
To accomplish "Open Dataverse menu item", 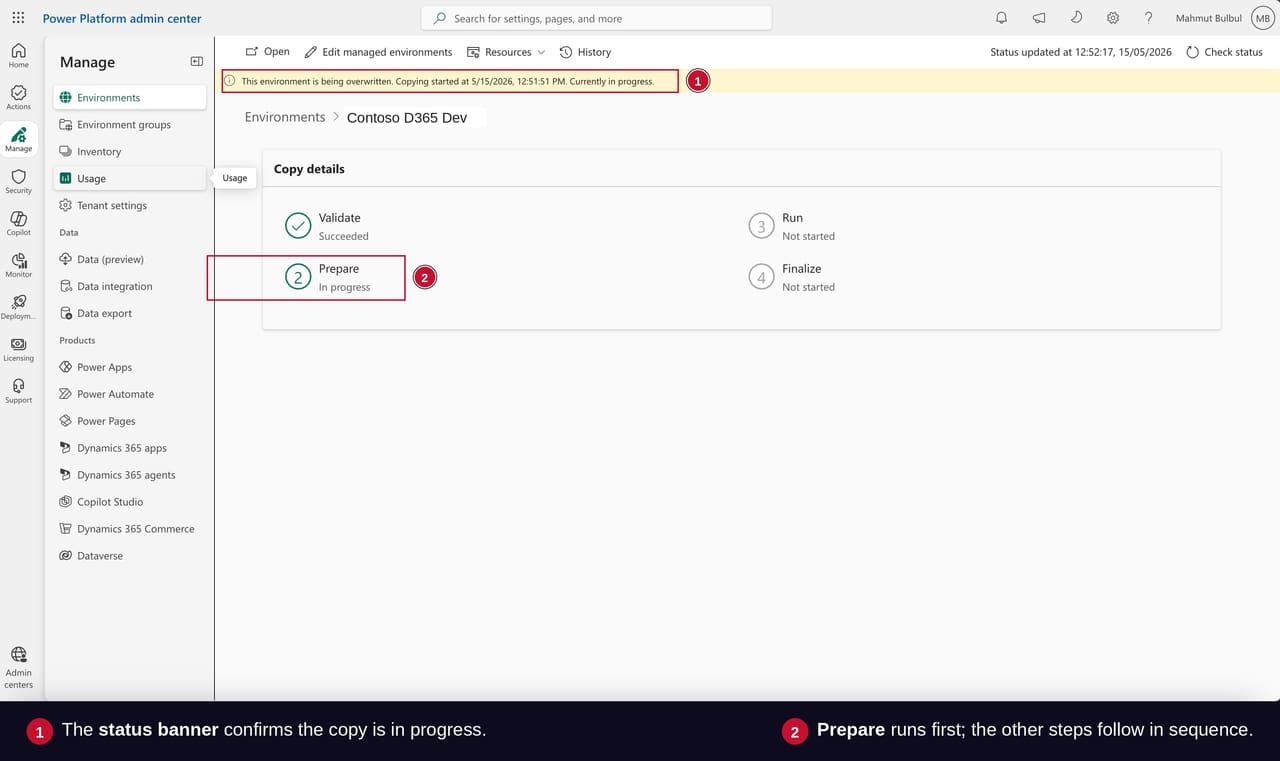I will [x=130, y=556].
